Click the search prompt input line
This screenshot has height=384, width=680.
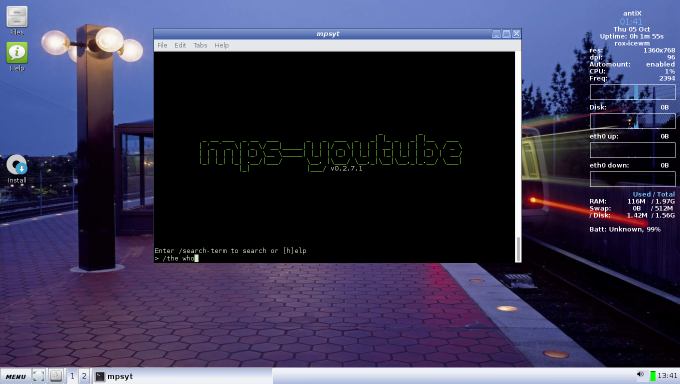coord(334,258)
